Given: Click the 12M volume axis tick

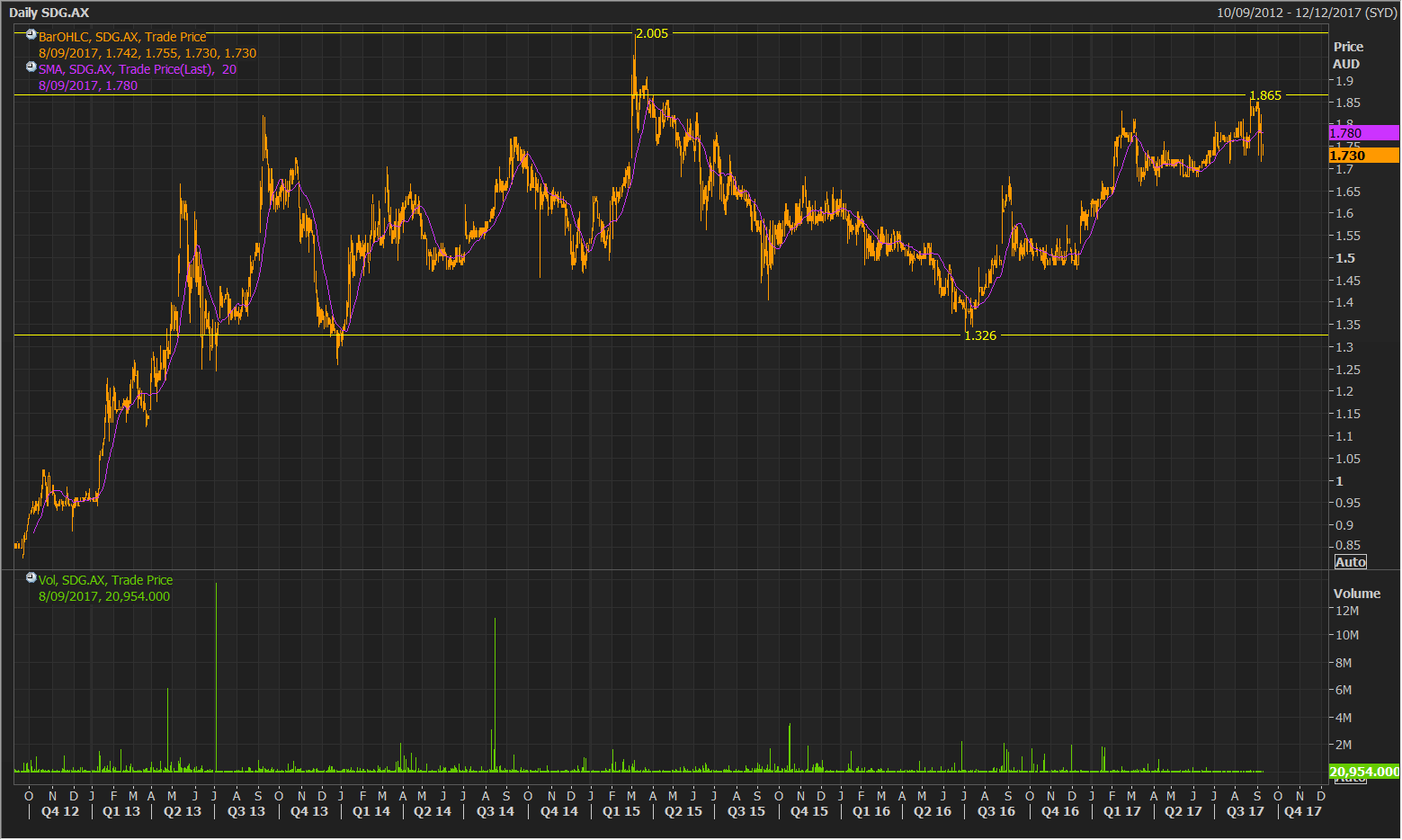Looking at the screenshot, I should [x=1347, y=611].
